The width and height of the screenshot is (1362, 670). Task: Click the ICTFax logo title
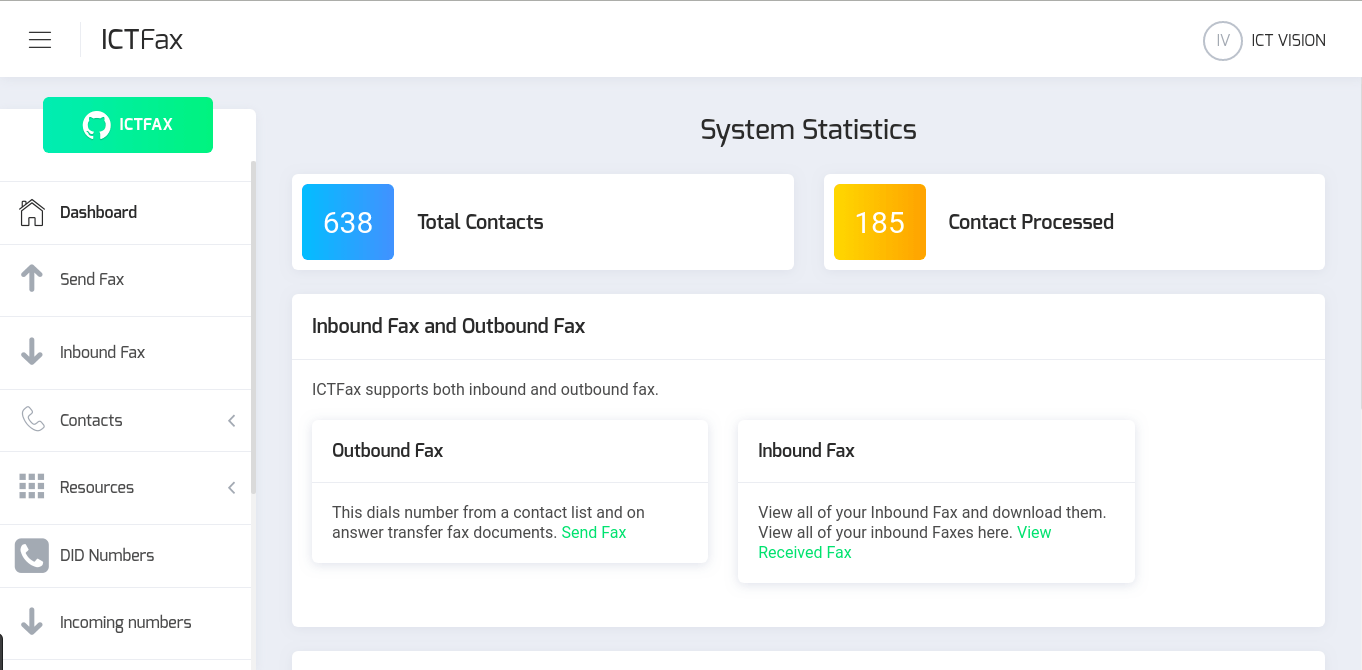142,40
